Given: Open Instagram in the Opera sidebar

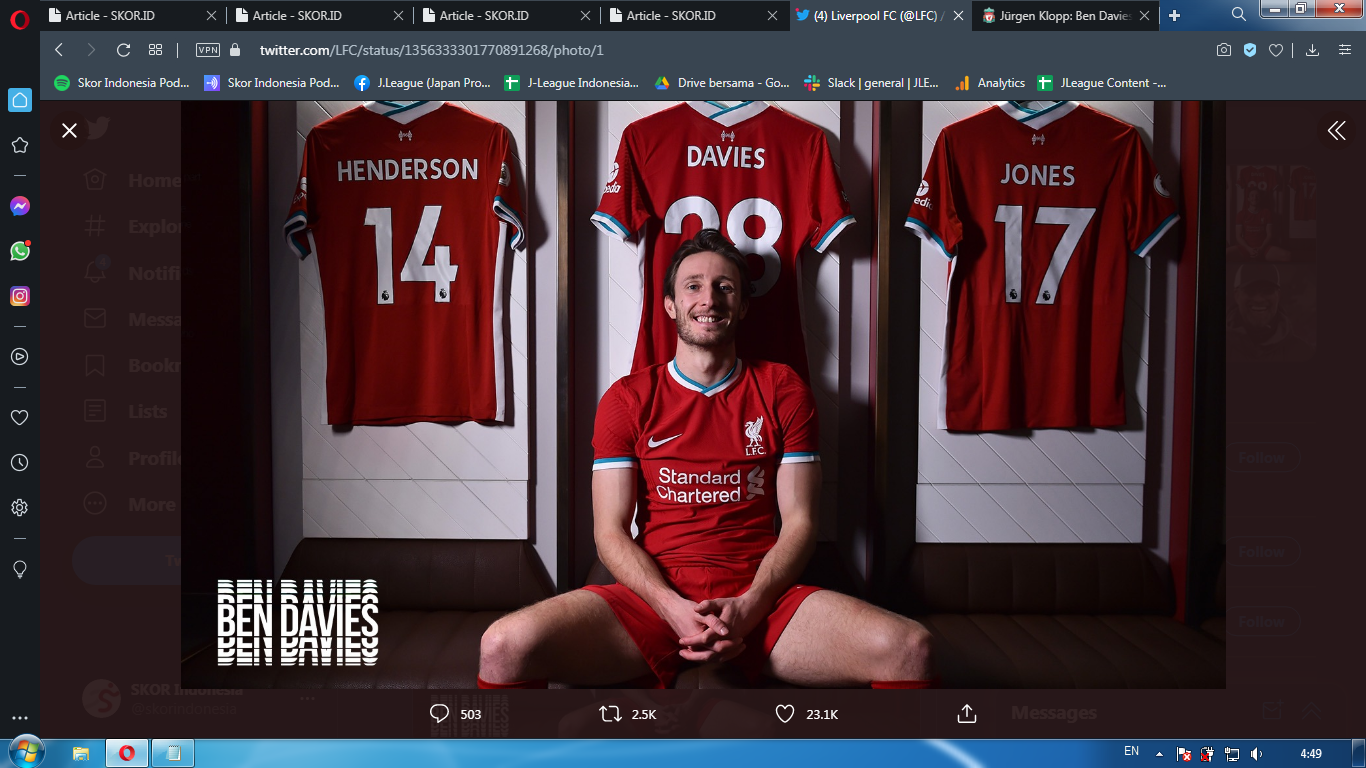Looking at the screenshot, I should [20, 296].
